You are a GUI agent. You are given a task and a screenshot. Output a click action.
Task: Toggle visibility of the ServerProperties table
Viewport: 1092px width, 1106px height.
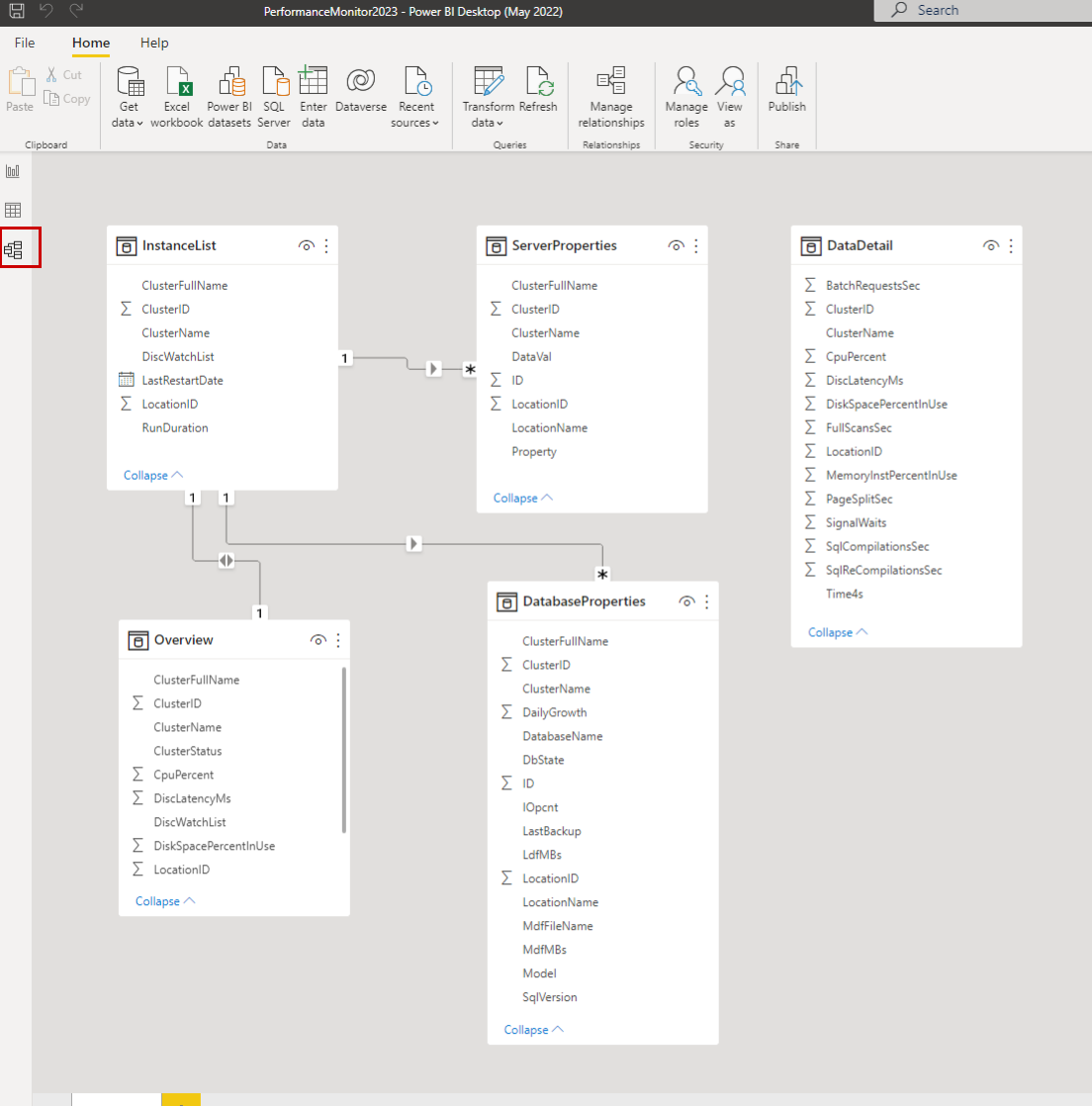click(676, 245)
